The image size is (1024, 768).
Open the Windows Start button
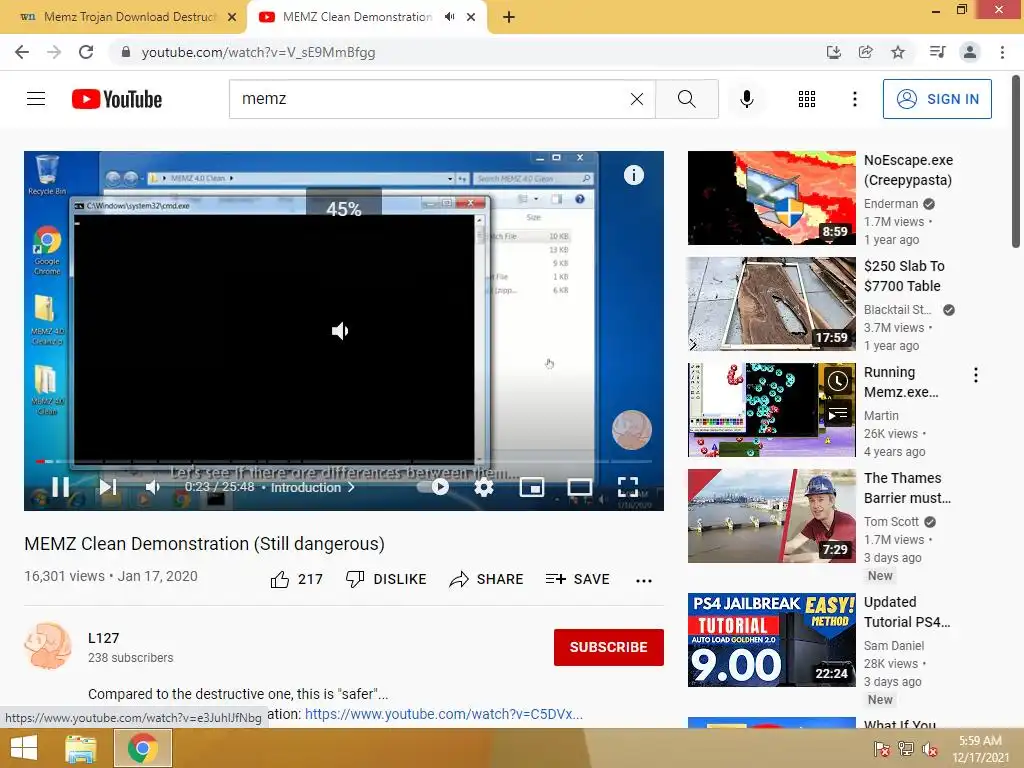click(24, 748)
